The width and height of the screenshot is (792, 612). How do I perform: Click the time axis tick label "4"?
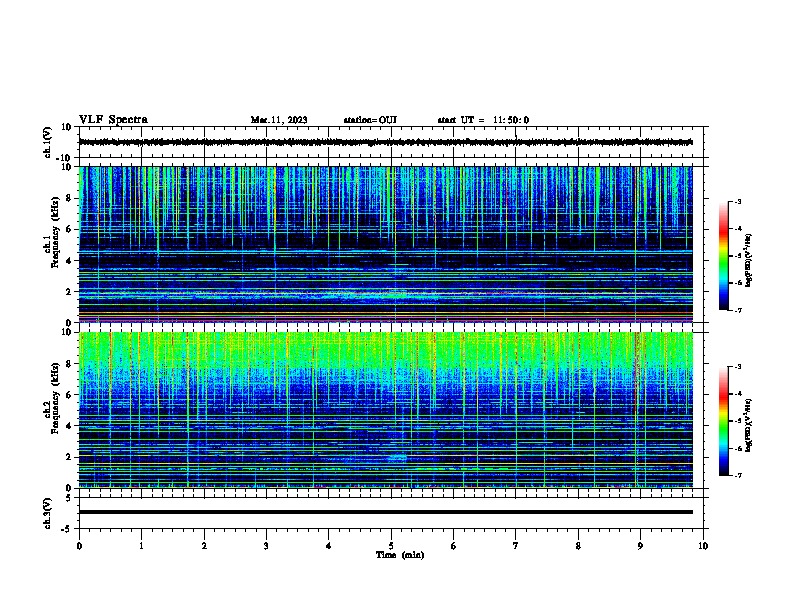point(329,546)
